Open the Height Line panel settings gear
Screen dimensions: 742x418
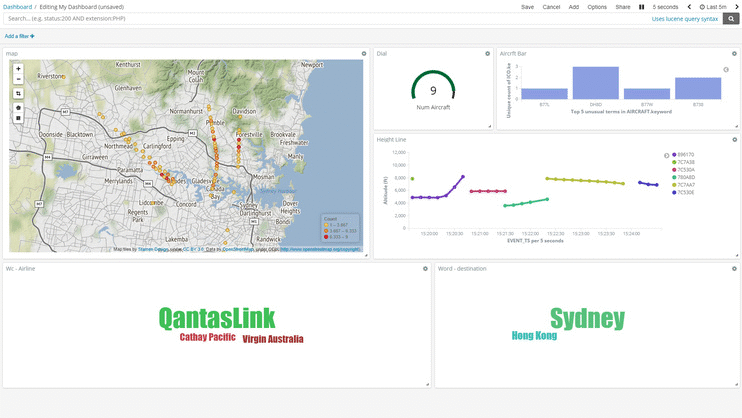(x=734, y=140)
